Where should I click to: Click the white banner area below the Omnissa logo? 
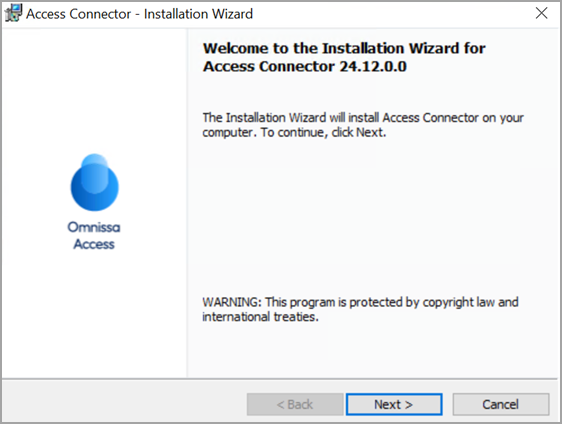[94, 314]
